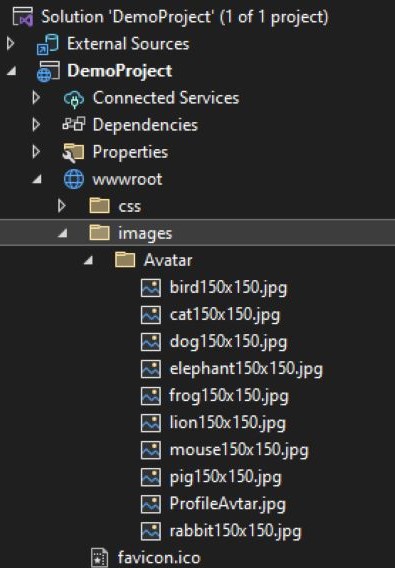Click the wwwroot globe icon
This screenshot has width=395, height=568.
(74, 179)
